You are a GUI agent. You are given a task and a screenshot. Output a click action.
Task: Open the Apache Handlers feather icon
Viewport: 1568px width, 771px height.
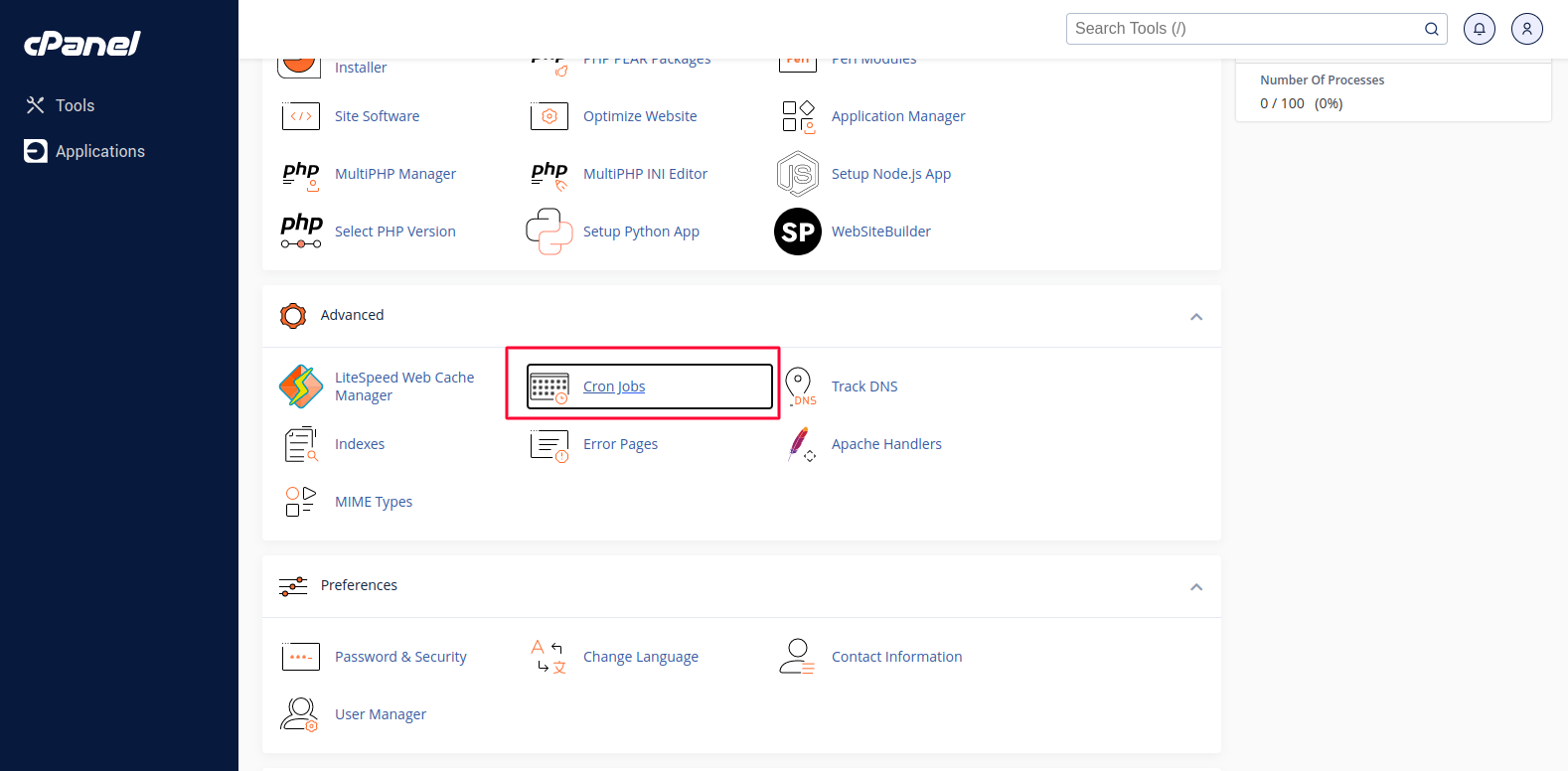pos(799,444)
